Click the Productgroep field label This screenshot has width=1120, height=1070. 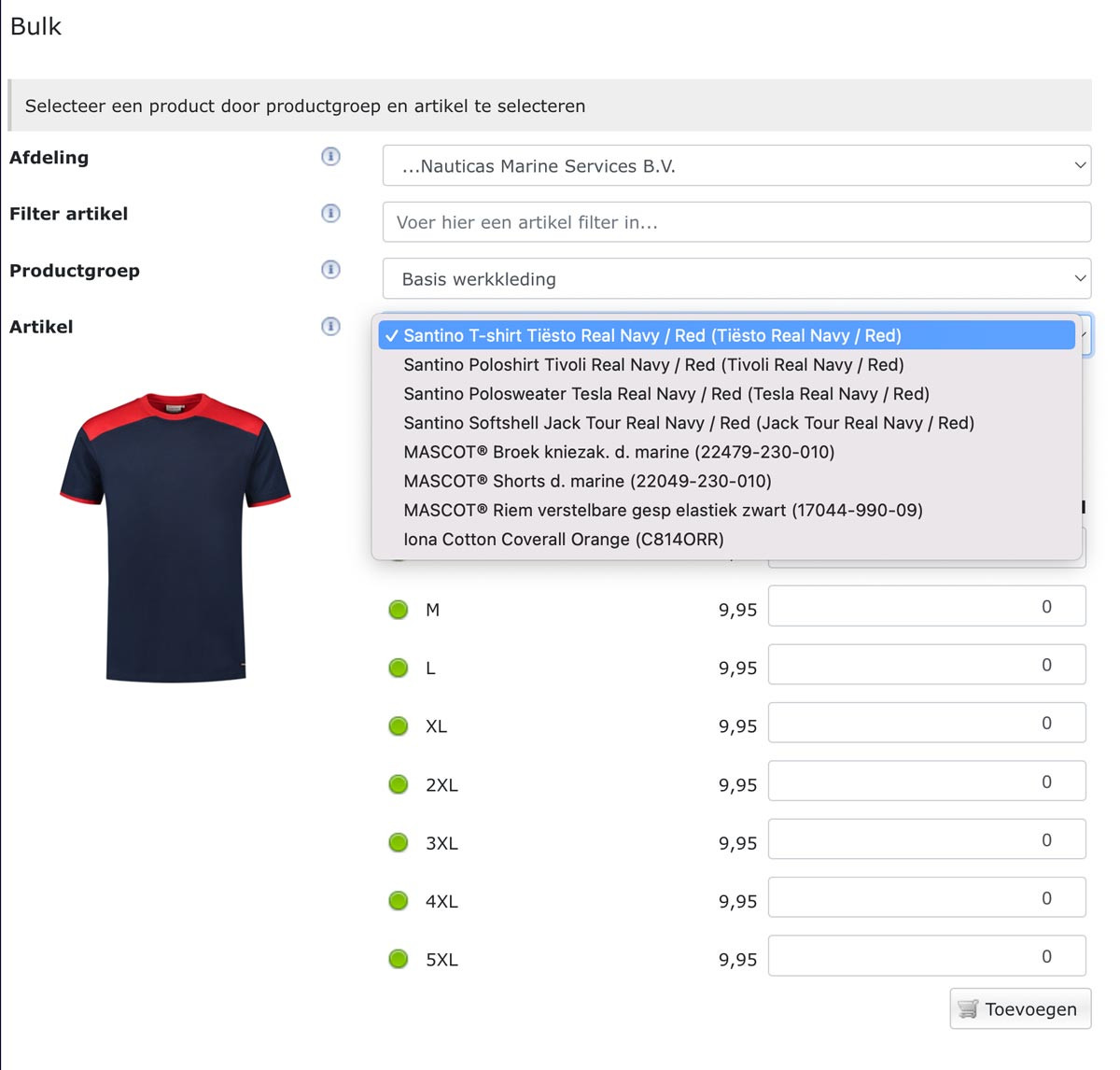[x=75, y=271]
